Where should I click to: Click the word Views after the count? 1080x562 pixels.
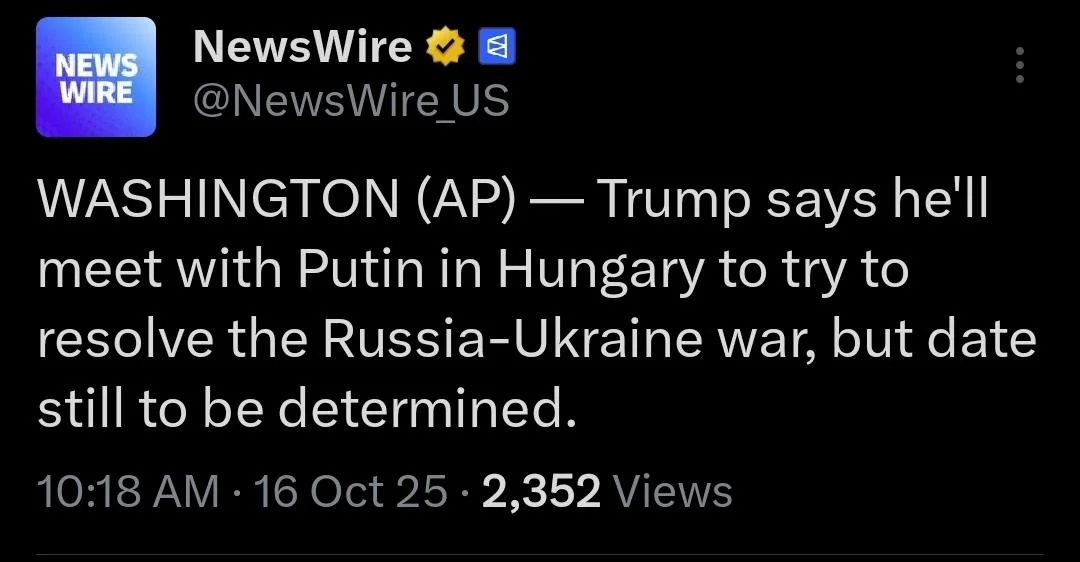[672, 492]
